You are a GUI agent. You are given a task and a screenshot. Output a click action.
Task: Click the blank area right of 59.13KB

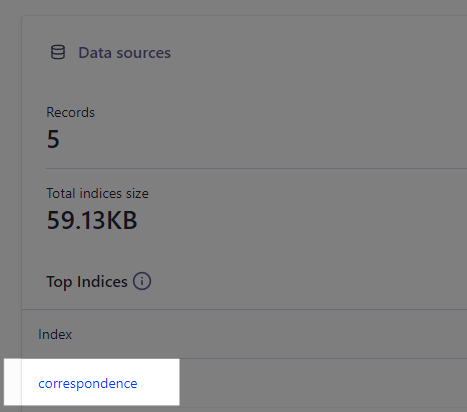pyautogui.click(x=300, y=220)
